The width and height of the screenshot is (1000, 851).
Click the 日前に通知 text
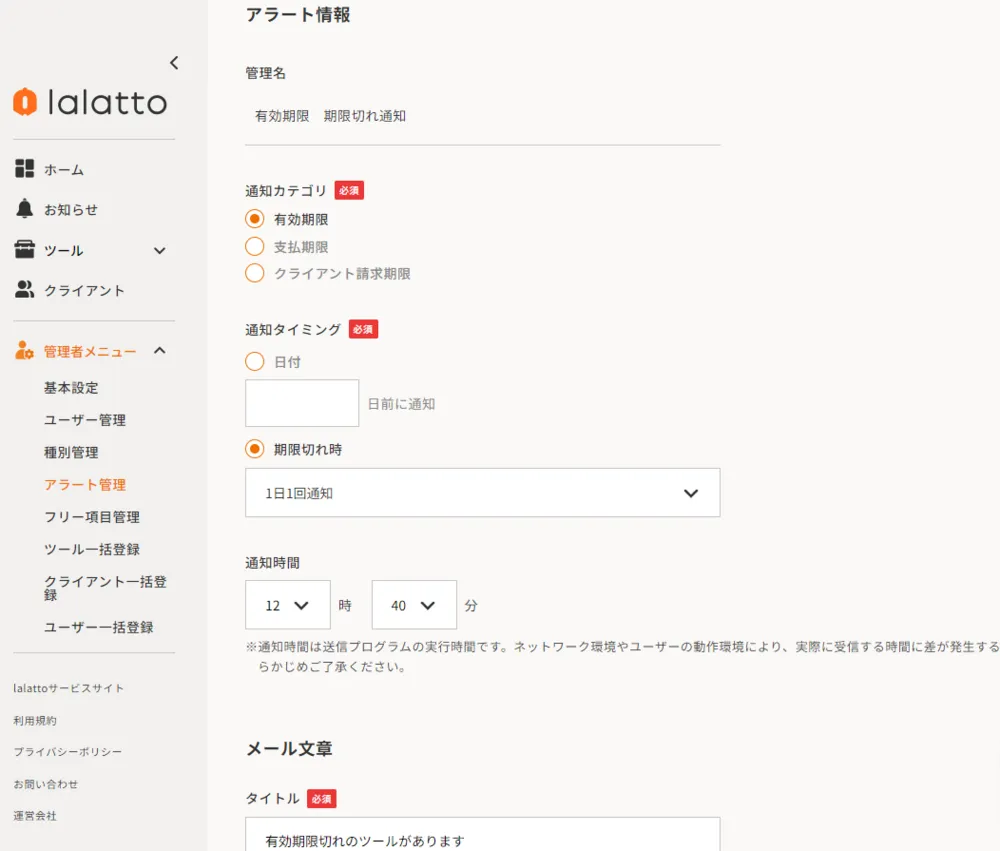[x=402, y=404]
